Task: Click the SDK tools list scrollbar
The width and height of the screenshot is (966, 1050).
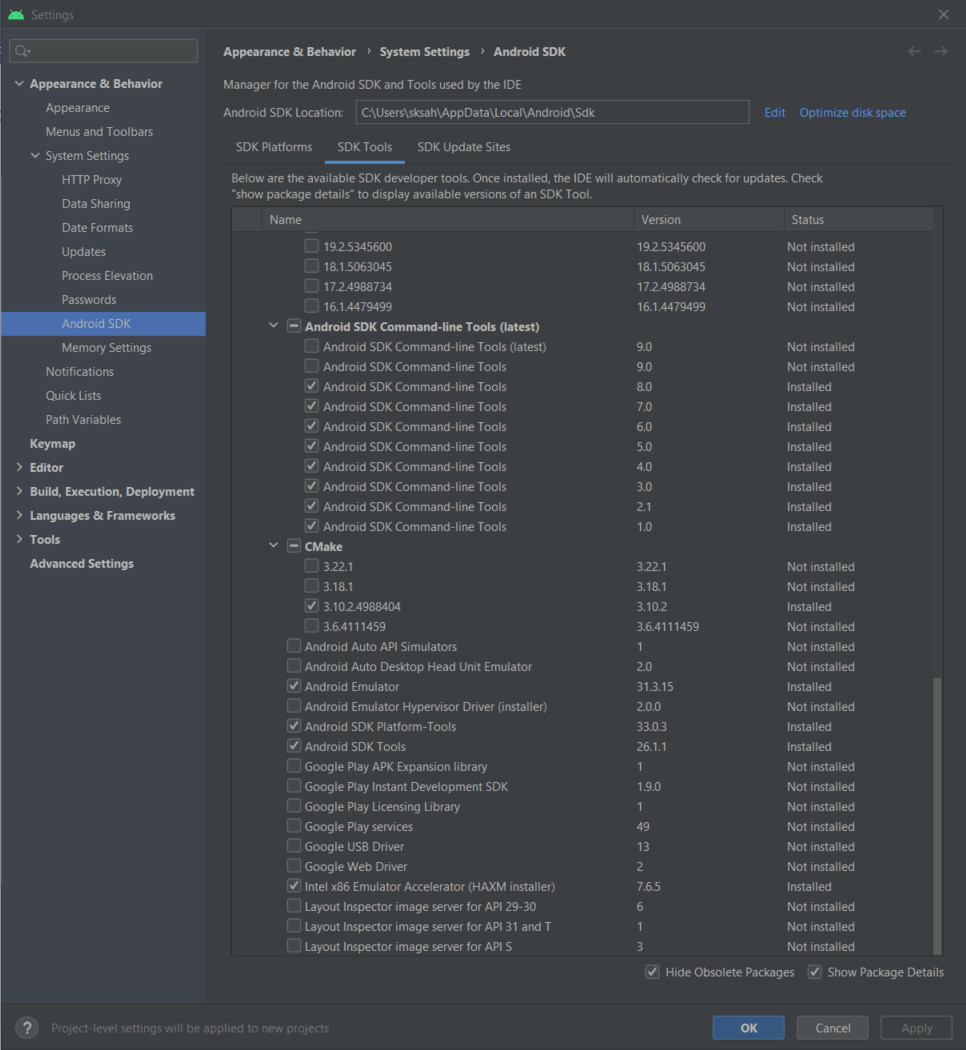Action: click(x=937, y=814)
